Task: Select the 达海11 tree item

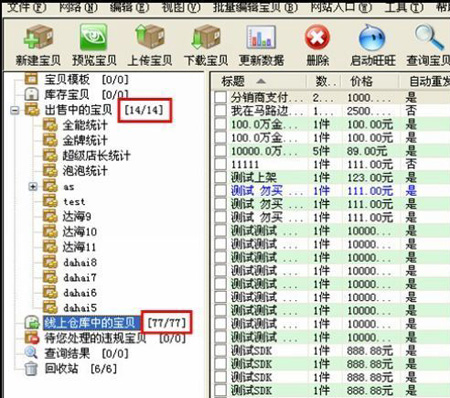Action: coord(80,247)
